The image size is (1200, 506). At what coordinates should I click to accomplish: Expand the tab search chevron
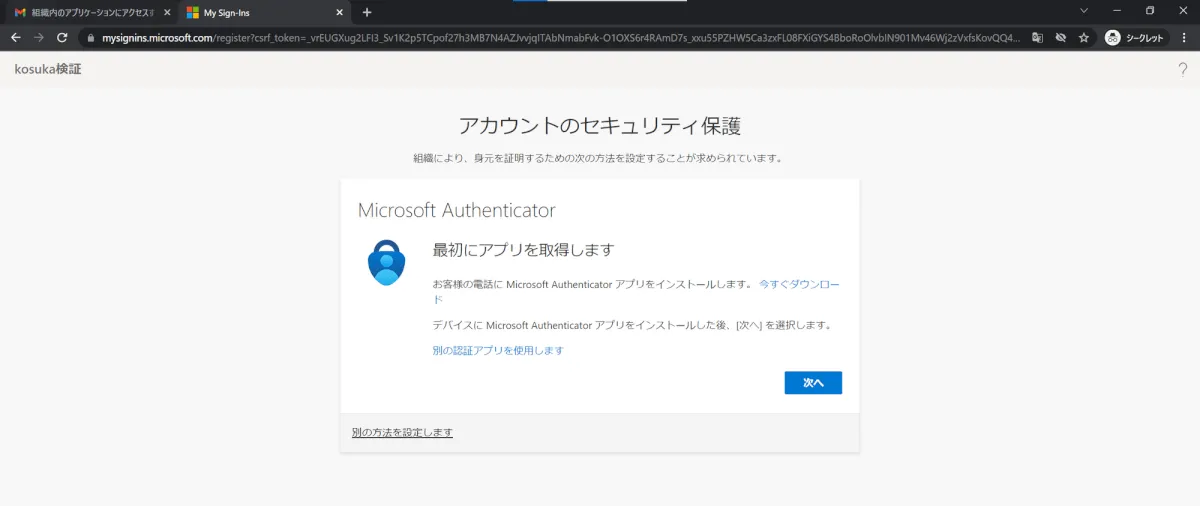pyautogui.click(x=1085, y=11)
